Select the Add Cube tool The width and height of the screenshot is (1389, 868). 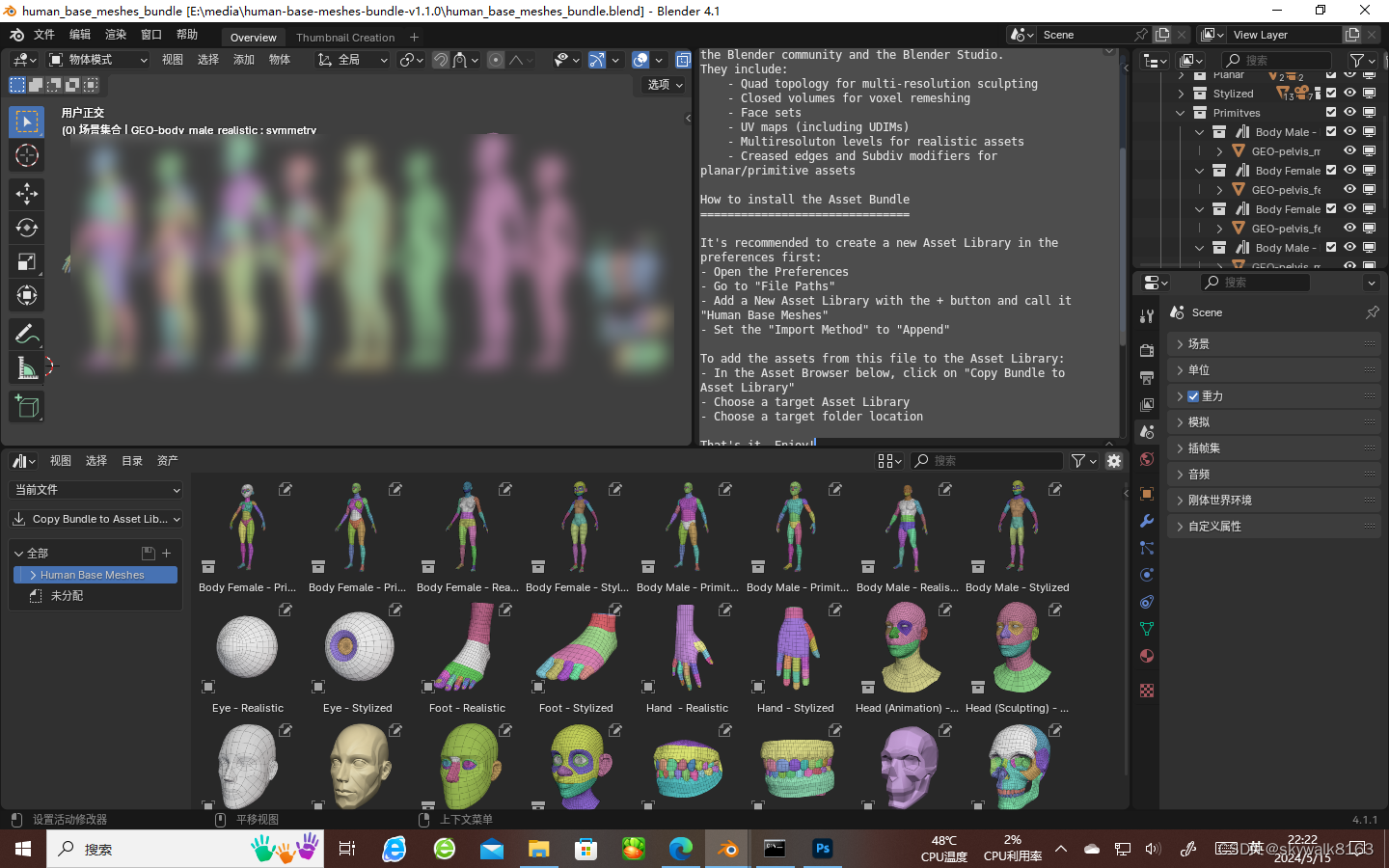(x=27, y=406)
